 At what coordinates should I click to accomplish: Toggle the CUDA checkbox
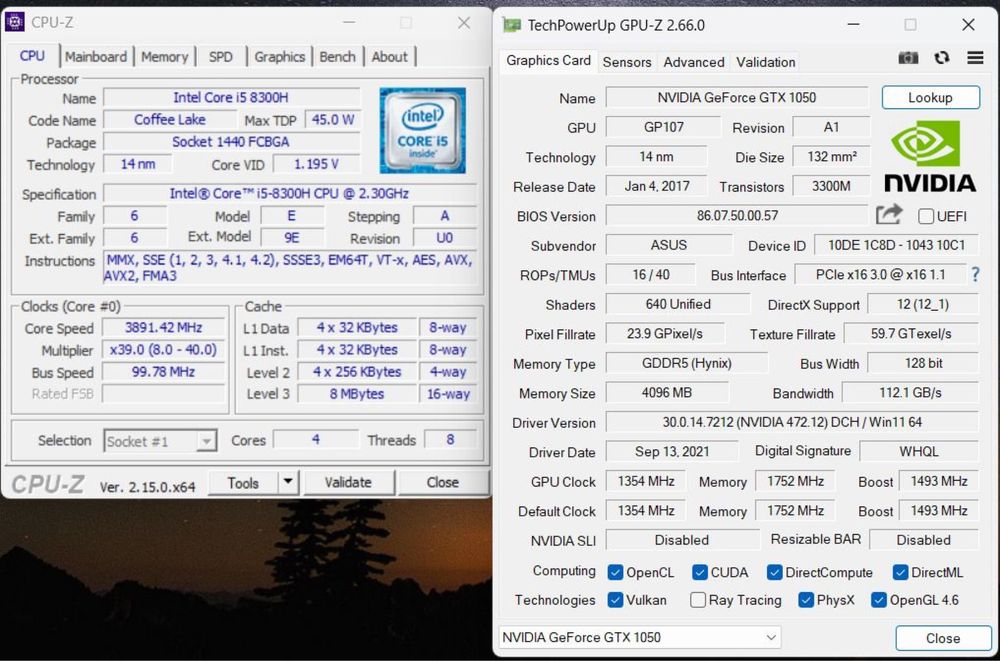(x=700, y=572)
